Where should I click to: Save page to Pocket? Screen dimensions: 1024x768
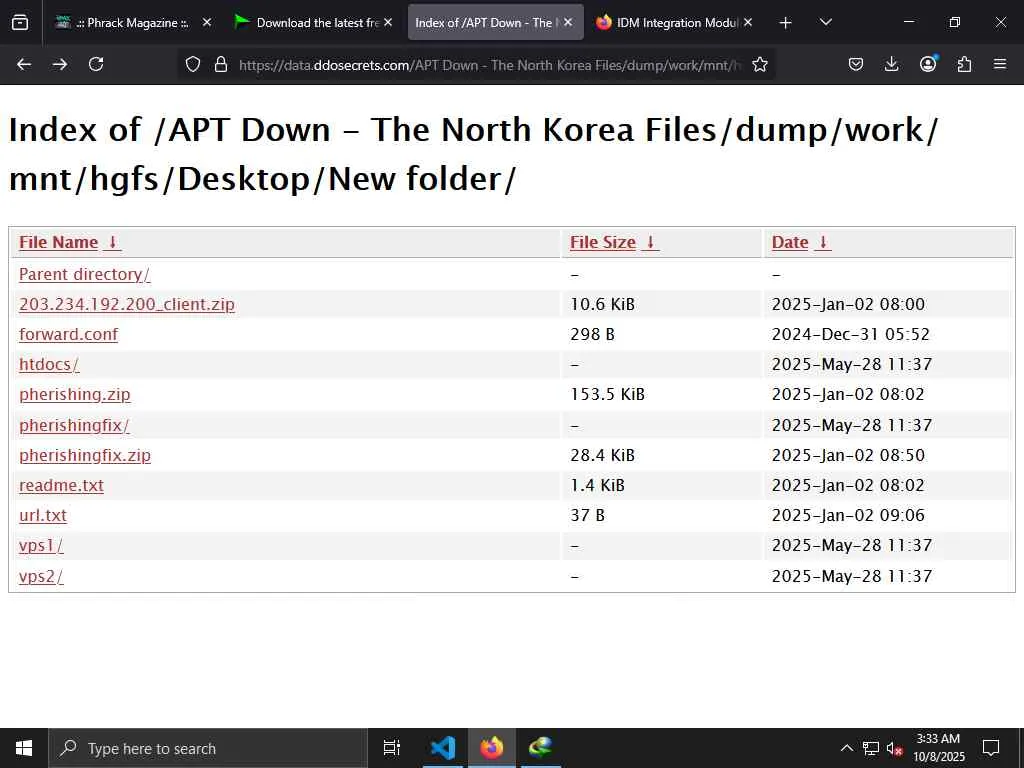(x=856, y=64)
